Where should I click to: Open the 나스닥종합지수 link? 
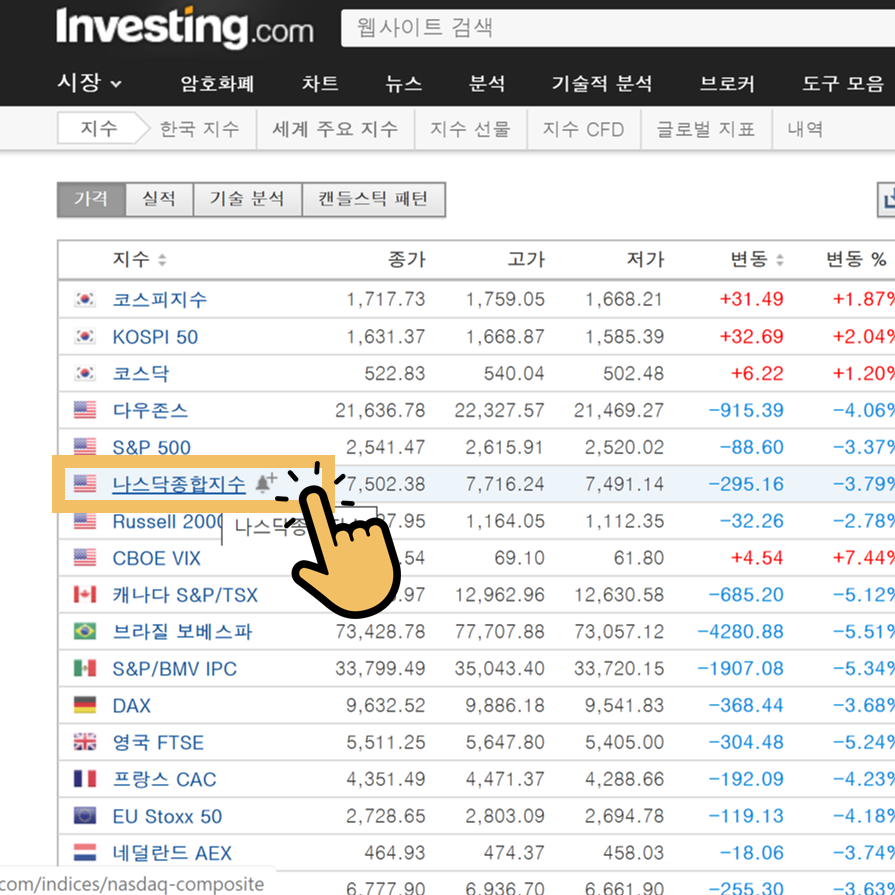tap(179, 485)
